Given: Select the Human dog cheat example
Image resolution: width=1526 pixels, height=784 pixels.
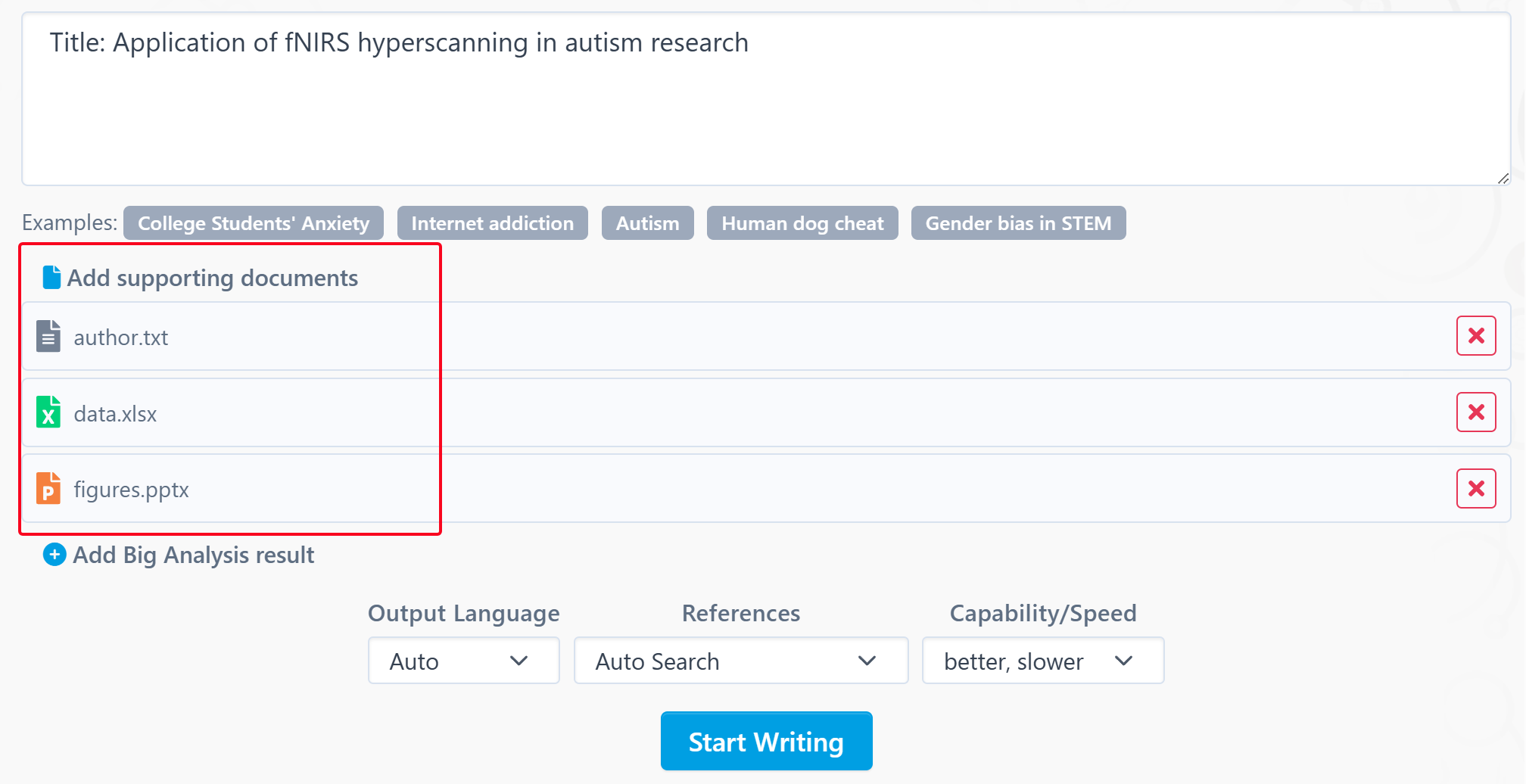Looking at the screenshot, I should point(802,223).
